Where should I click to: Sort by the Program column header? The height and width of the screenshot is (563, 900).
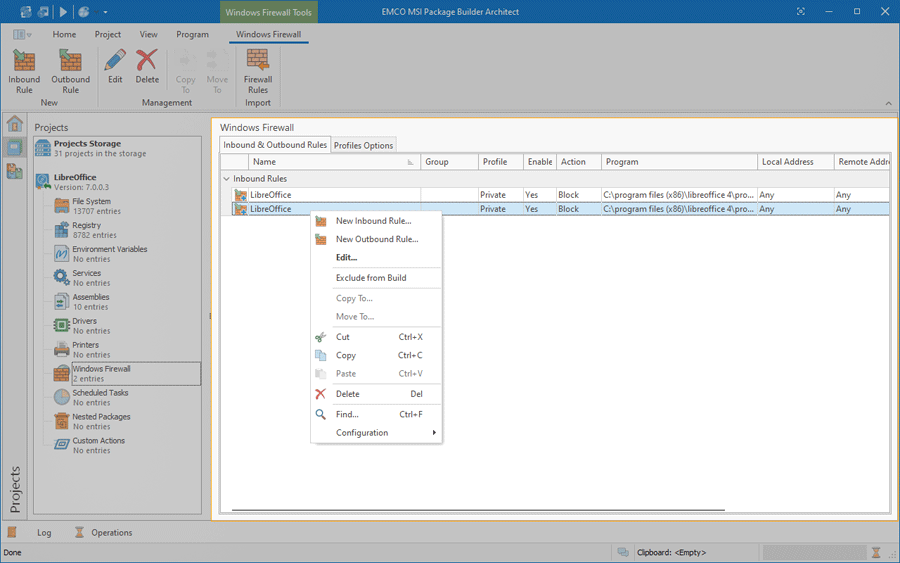(679, 162)
